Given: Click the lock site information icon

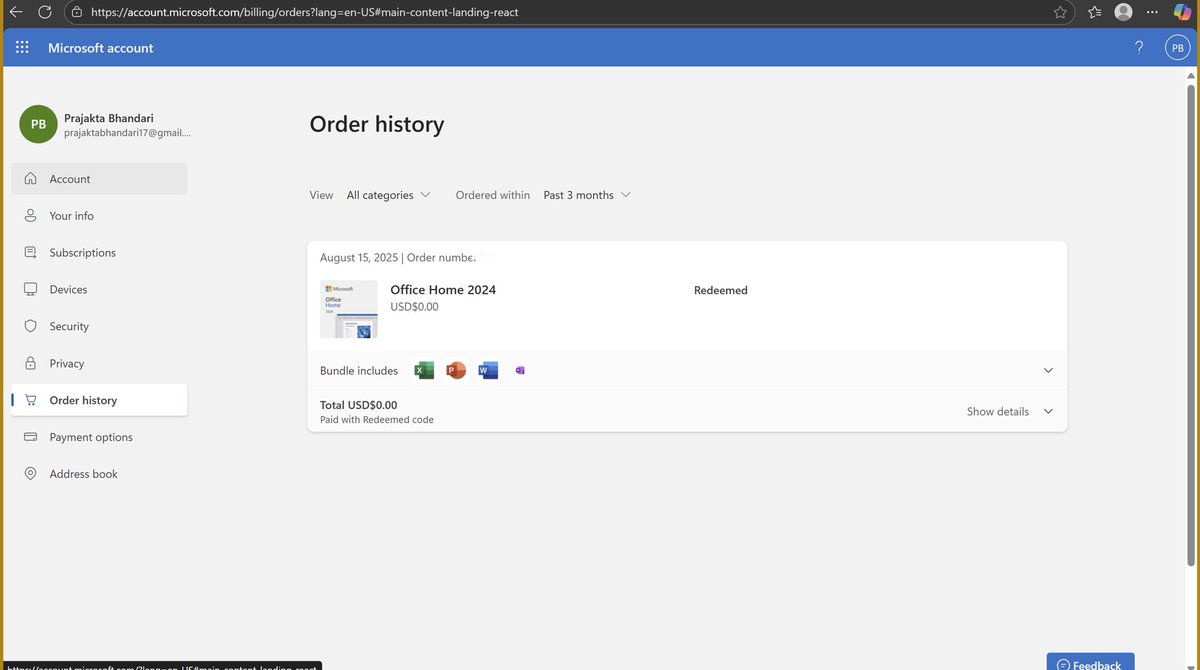Looking at the screenshot, I should [x=77, y=12].
